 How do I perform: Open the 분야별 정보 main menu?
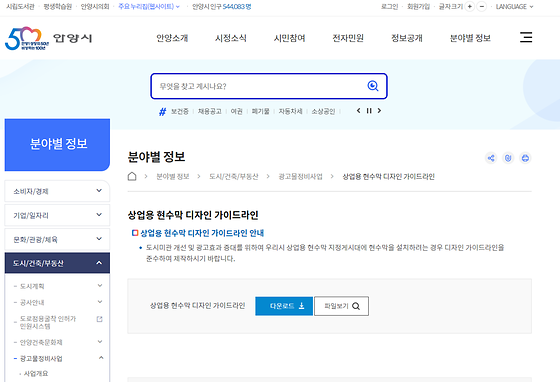(x=470, y=38)
